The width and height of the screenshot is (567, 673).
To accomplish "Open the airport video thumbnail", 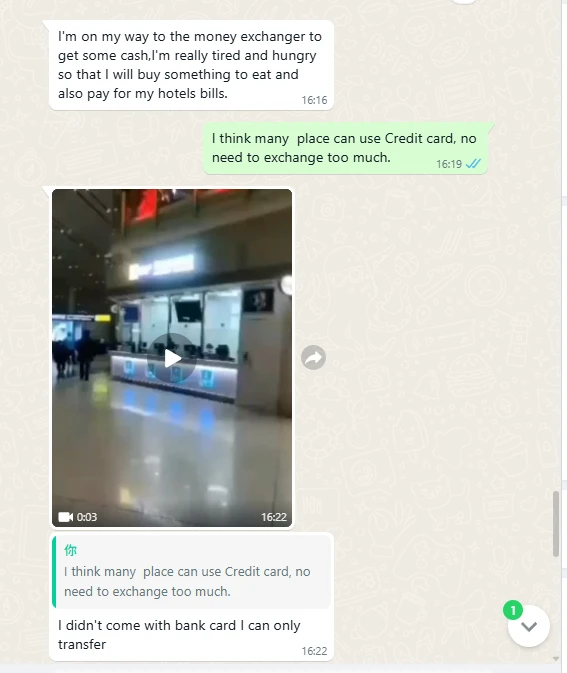I will tap(172, 358).
